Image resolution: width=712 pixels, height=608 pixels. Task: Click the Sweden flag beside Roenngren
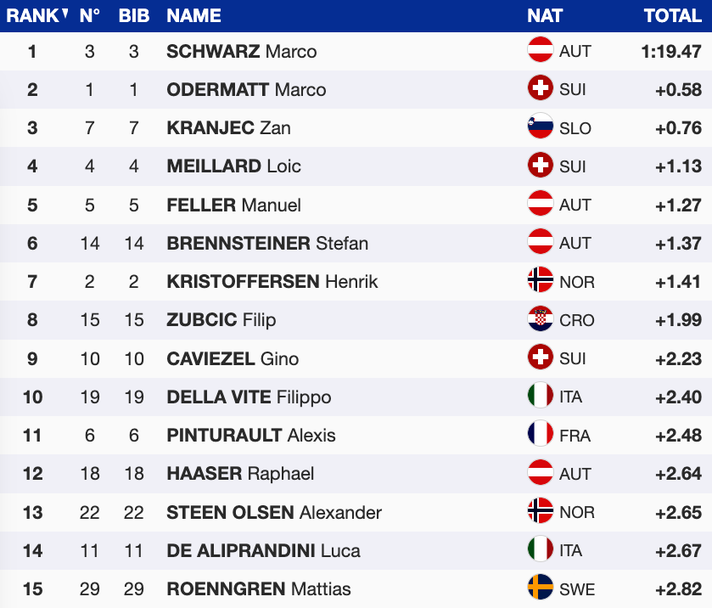point(540,588)
